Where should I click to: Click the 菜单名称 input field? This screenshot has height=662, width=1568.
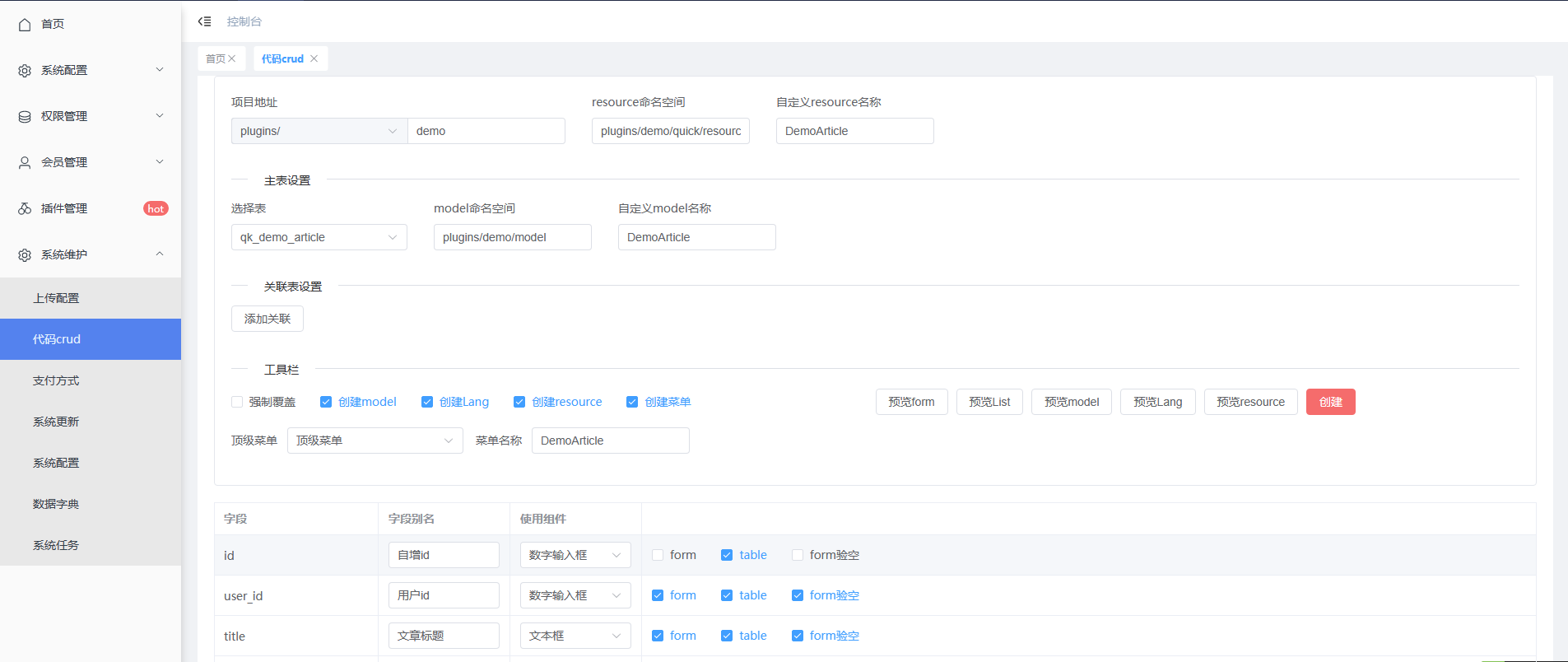tap(610, 441)
